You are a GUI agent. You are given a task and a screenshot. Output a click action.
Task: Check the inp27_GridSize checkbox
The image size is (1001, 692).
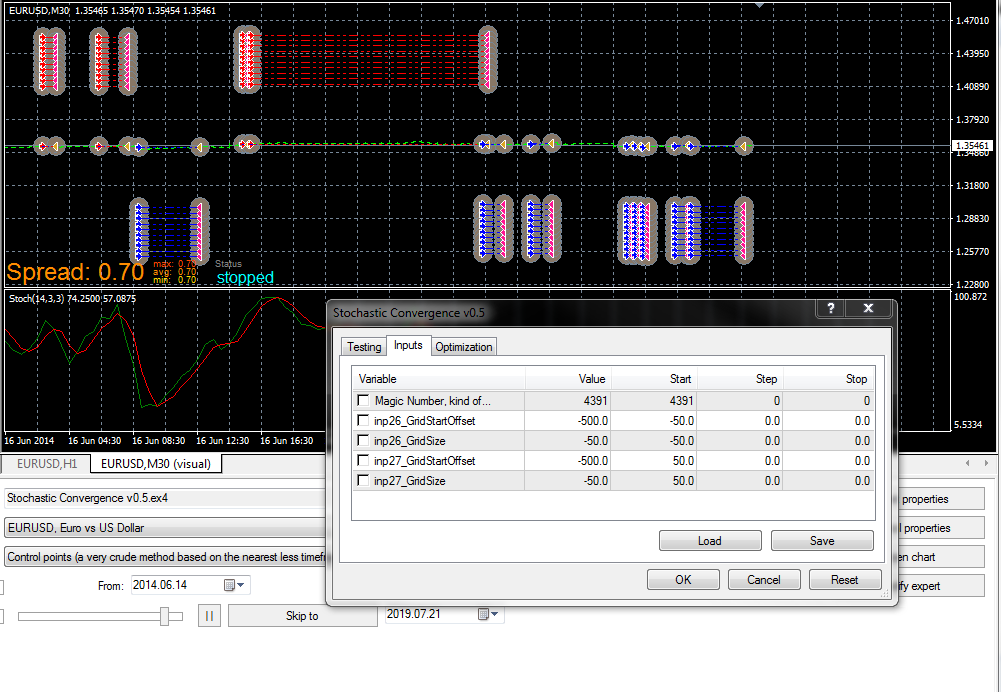click(363, 480)
